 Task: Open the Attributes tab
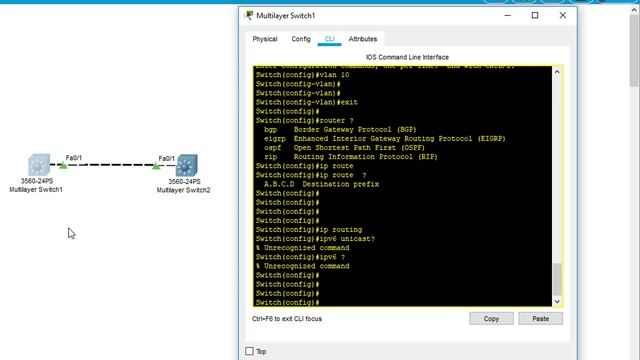(x=362, y=39)
